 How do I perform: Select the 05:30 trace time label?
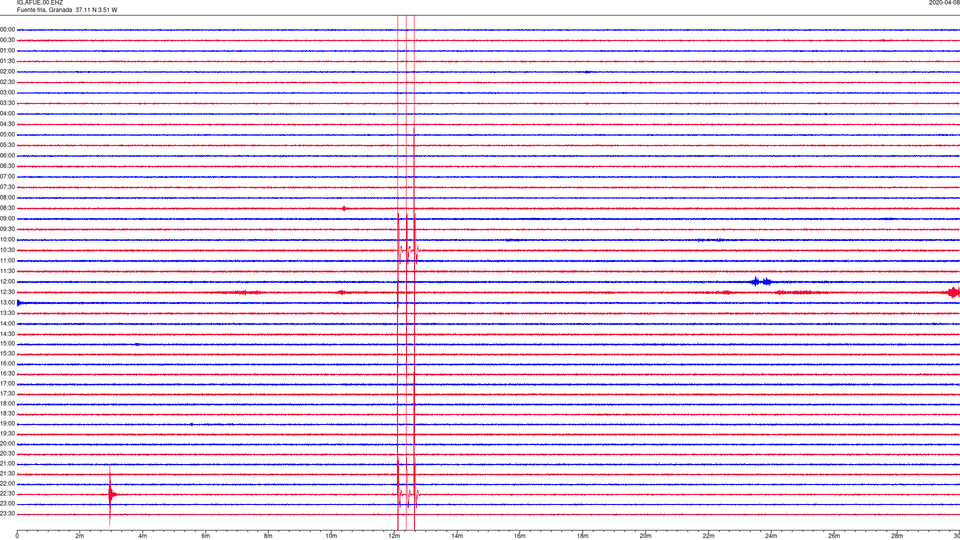click(7, 145)
